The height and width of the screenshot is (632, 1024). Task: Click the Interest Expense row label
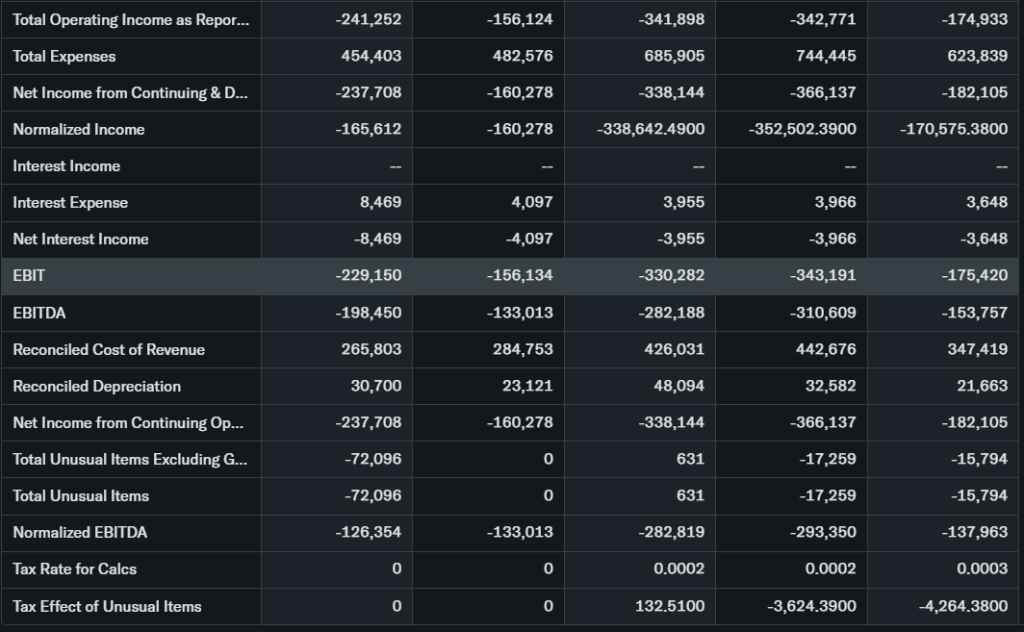click(x=70, y=202)
